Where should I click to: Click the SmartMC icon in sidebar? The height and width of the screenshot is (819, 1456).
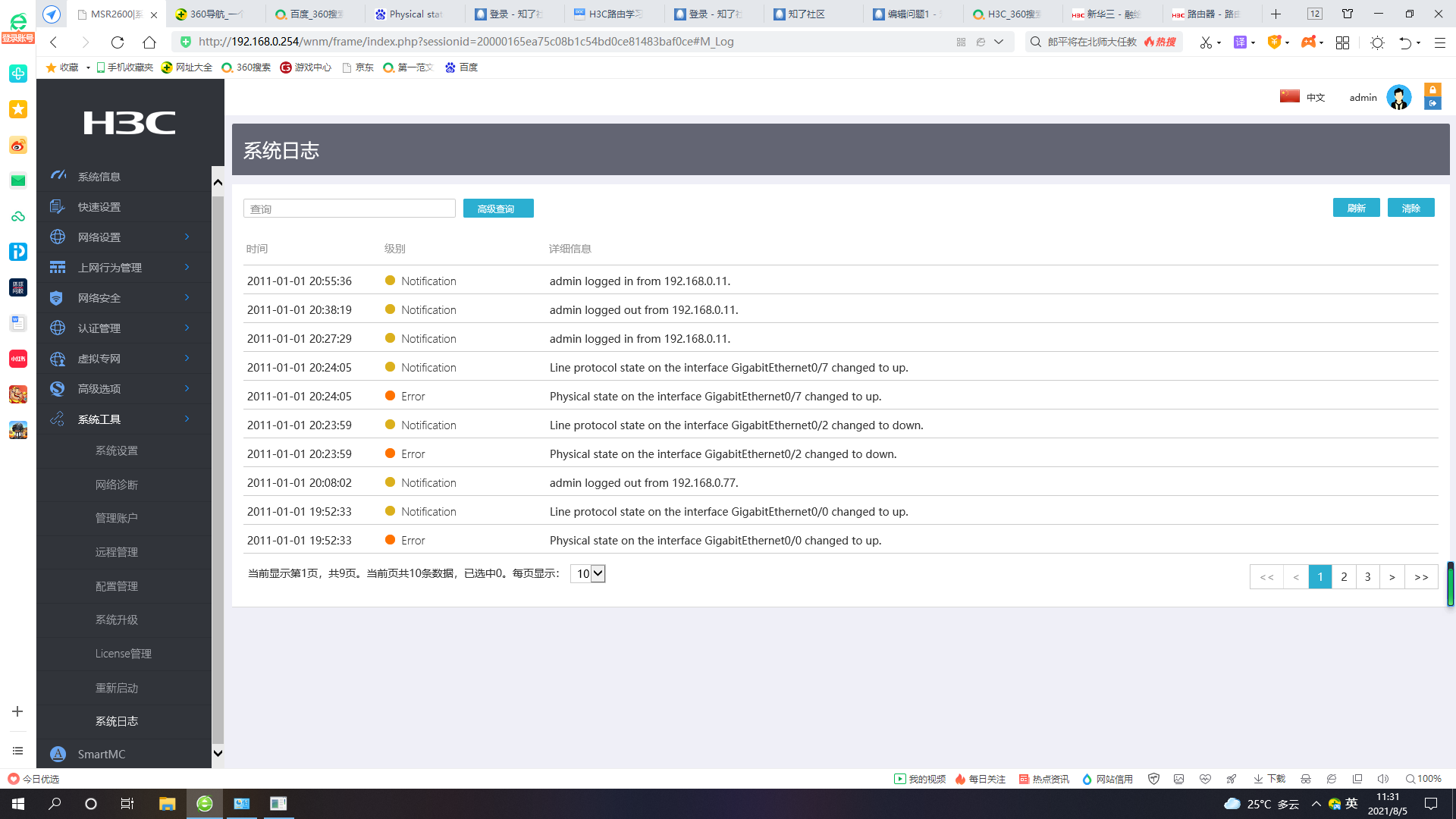pos(58,754)
